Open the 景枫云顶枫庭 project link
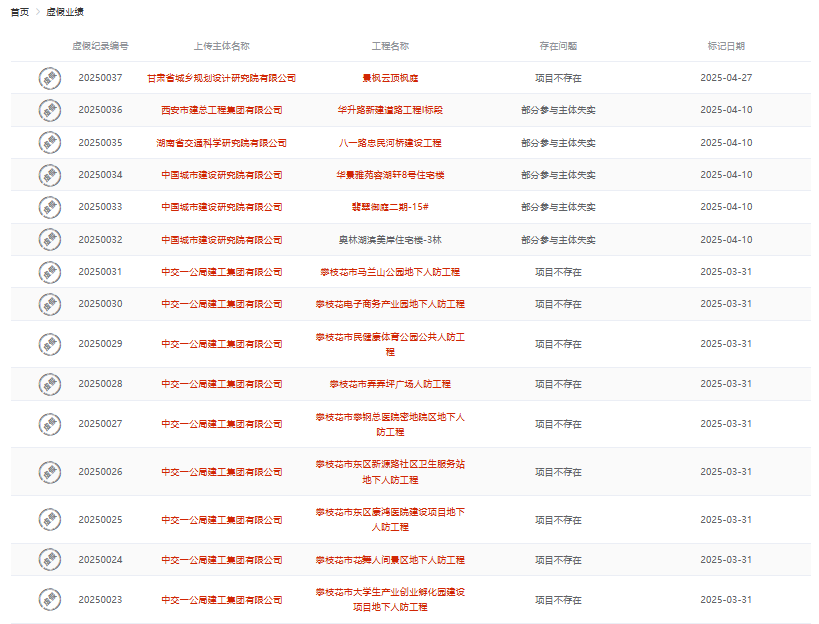This screenshot has width=819, height=624. [391, 76]
